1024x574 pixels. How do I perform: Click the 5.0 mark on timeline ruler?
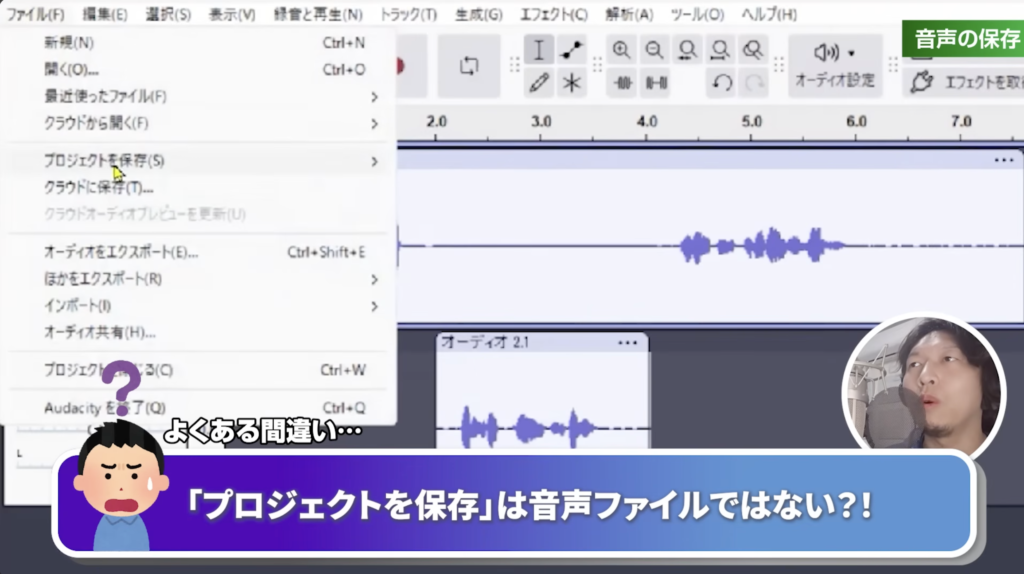(751, 121)
